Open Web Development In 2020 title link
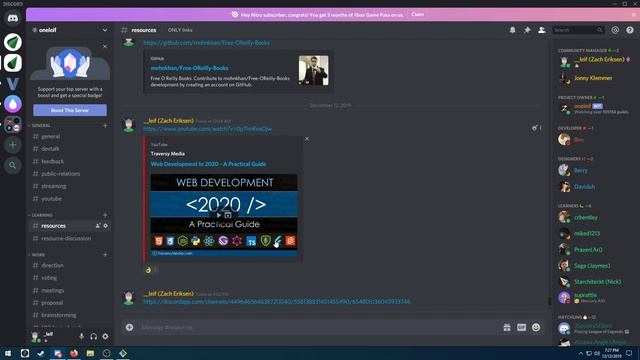This screenshot has height=360, width=640. (x=208, y=164)
